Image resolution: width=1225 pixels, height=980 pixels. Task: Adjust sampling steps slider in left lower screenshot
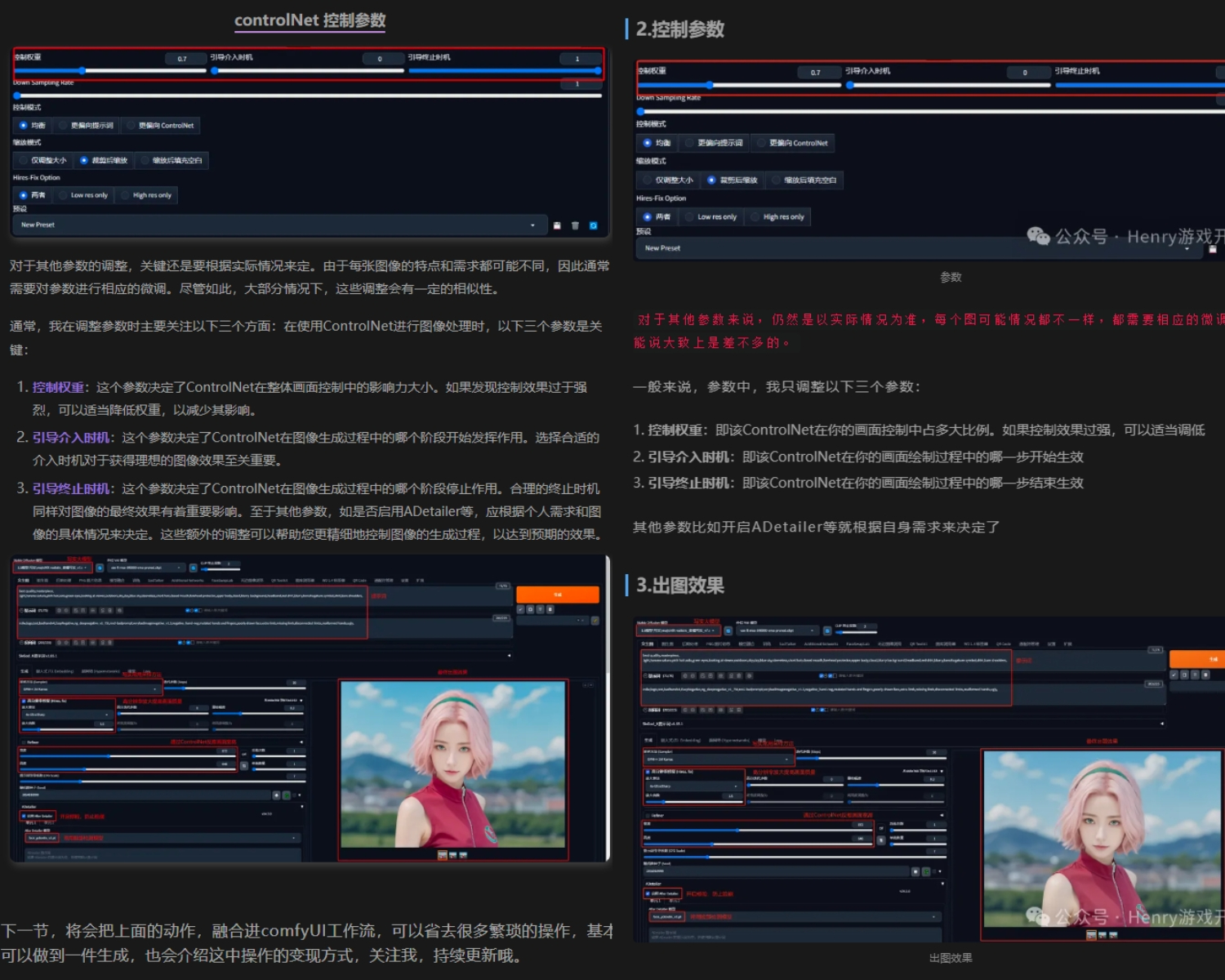coord(234,688)
